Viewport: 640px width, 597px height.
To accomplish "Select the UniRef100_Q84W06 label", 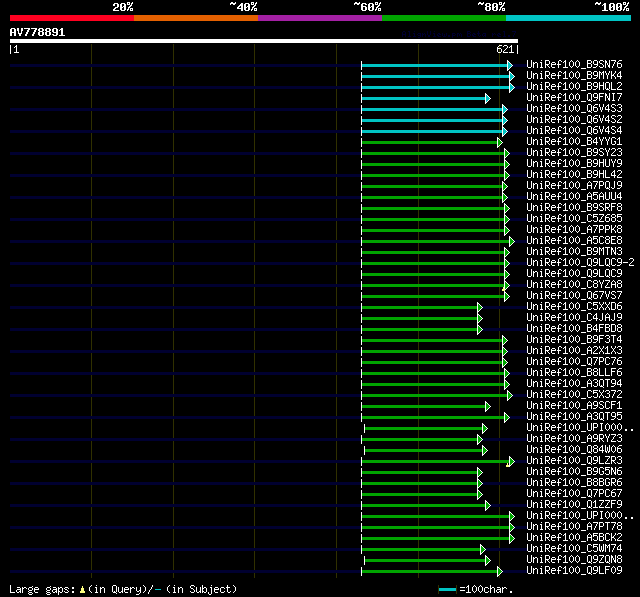I will coord(574,450).
